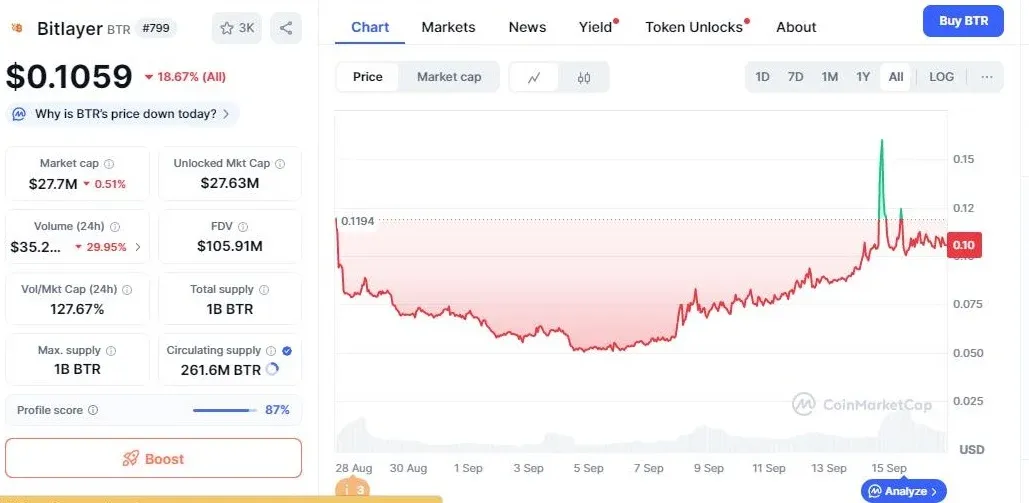
Task: Open the Markets tab
Action: [x=448, y=28]
